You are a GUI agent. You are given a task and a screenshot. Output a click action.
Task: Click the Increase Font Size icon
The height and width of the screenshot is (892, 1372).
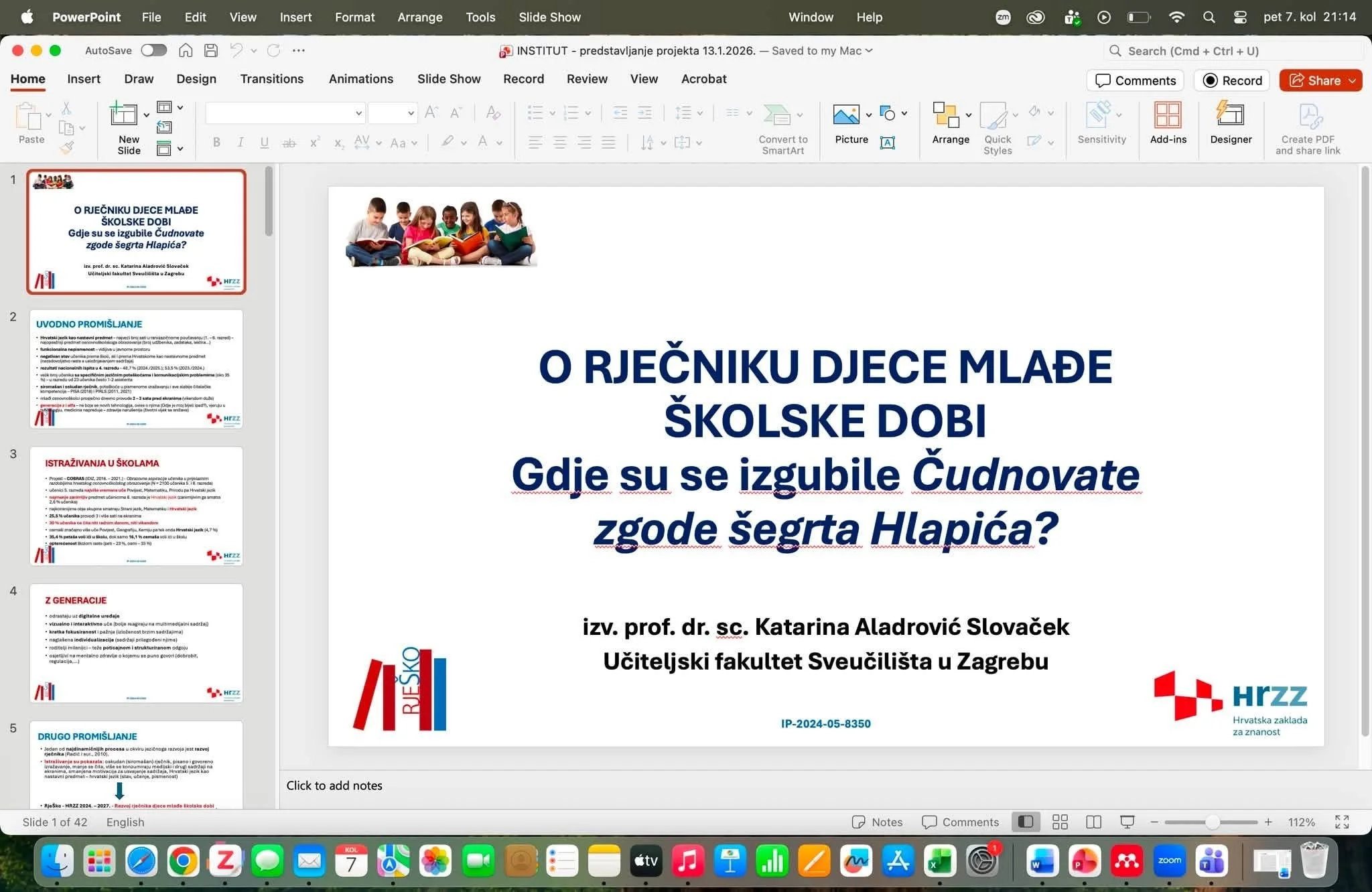click(431, 113)
